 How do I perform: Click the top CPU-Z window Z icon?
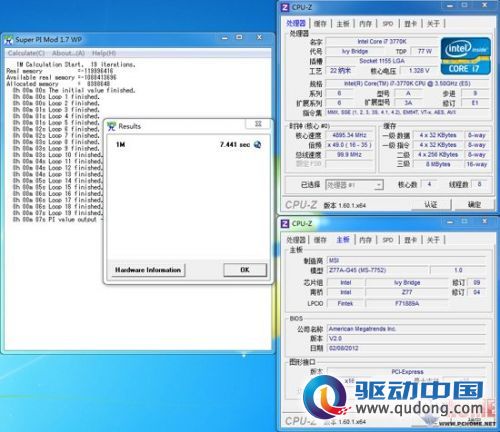click(x=285, y=7)
